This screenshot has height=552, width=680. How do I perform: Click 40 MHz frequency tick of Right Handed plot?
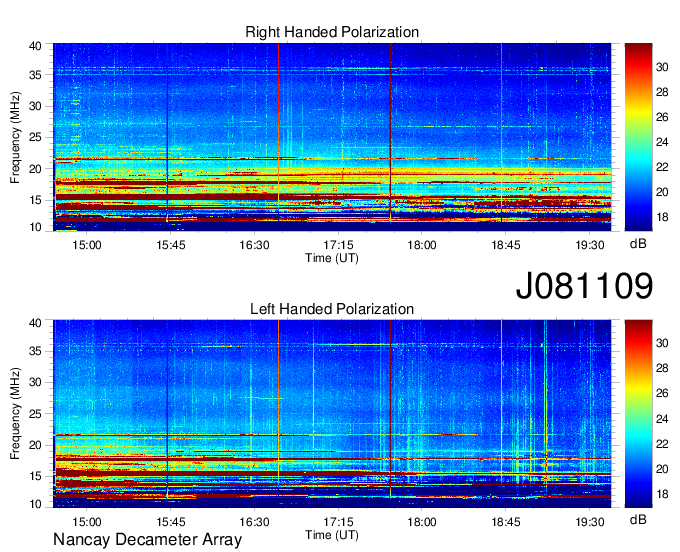pos(35,46)
